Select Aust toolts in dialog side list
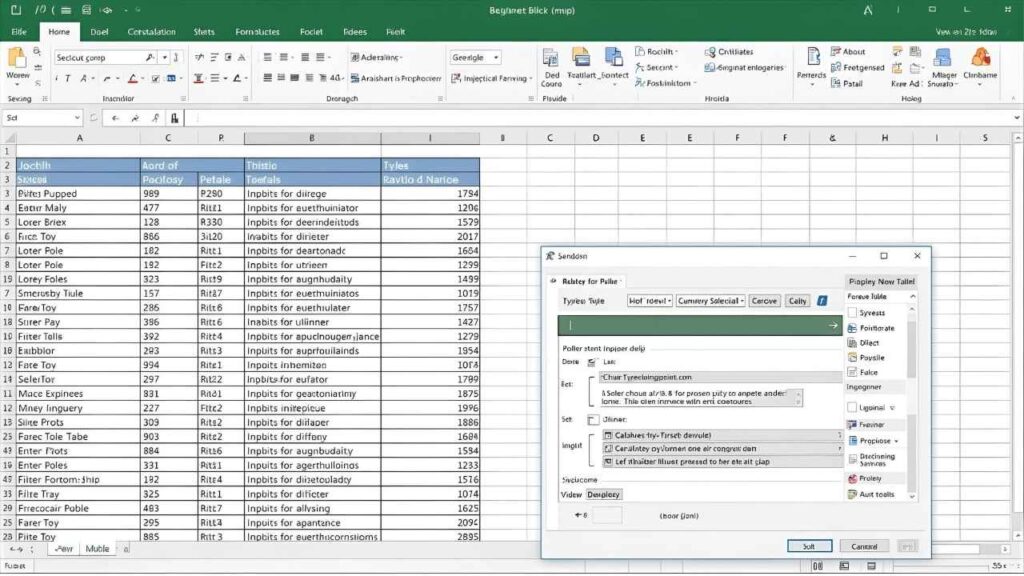This screenshot has height=576, width=1024. [x=871, y=494]
